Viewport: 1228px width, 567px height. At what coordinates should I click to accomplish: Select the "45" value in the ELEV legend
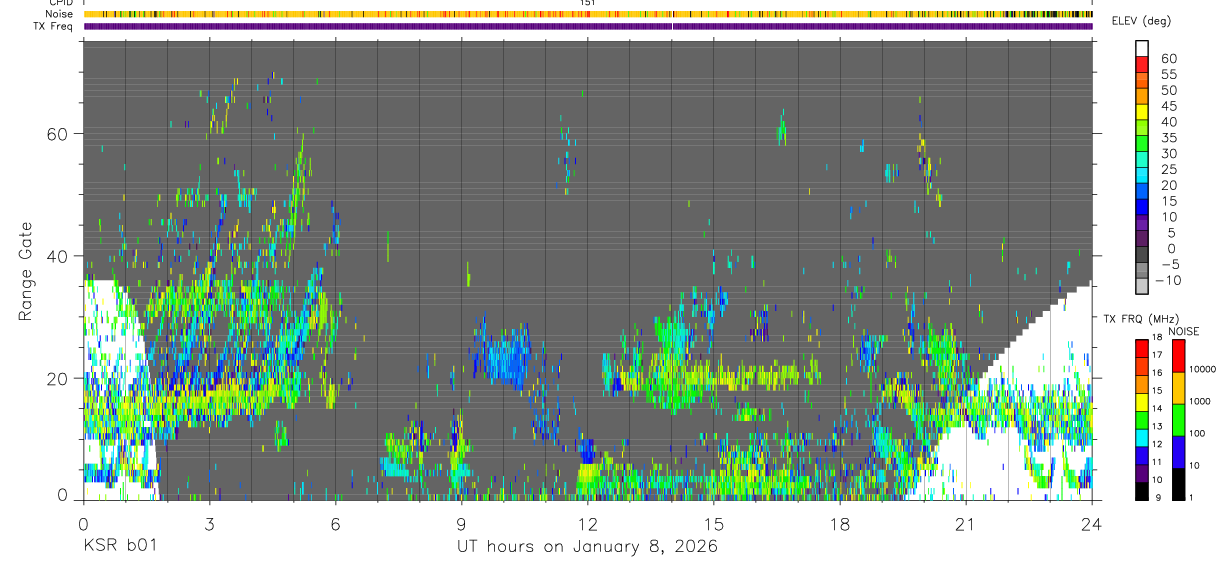coord(1169,106)
